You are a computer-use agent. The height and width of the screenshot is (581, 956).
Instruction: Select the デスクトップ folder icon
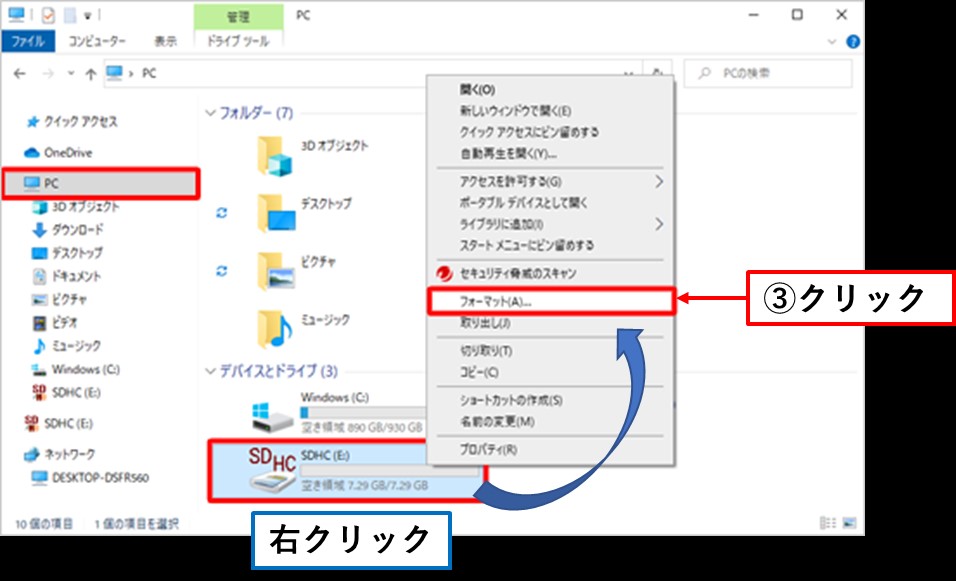276,213
